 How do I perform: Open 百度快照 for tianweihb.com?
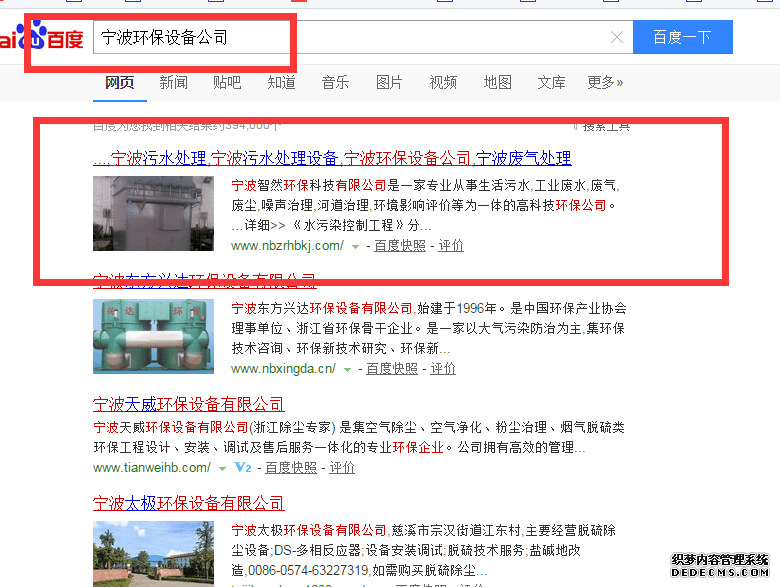[291, 468]
